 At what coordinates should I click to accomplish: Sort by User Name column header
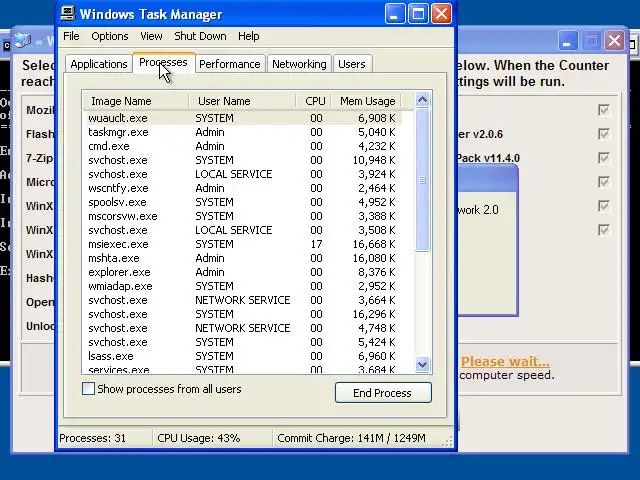click(242, 101)
